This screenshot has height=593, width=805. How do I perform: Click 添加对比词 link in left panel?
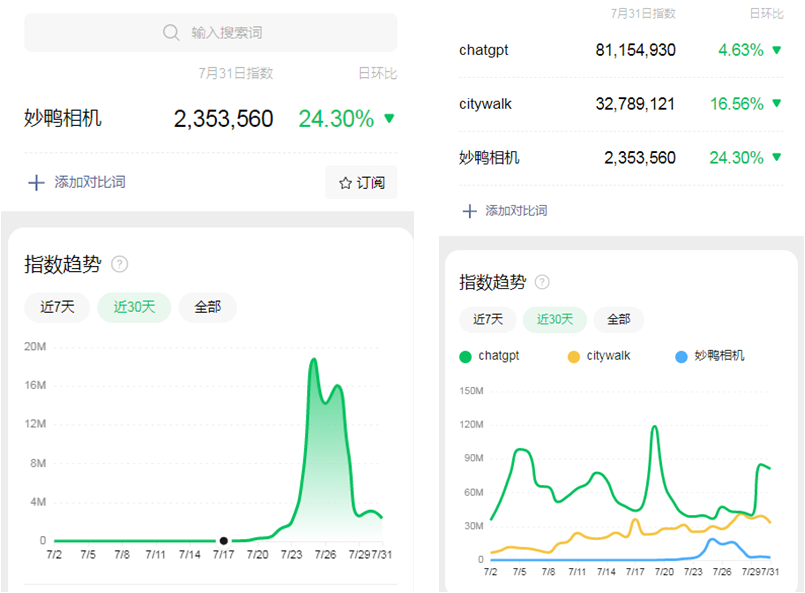(89, 182)
